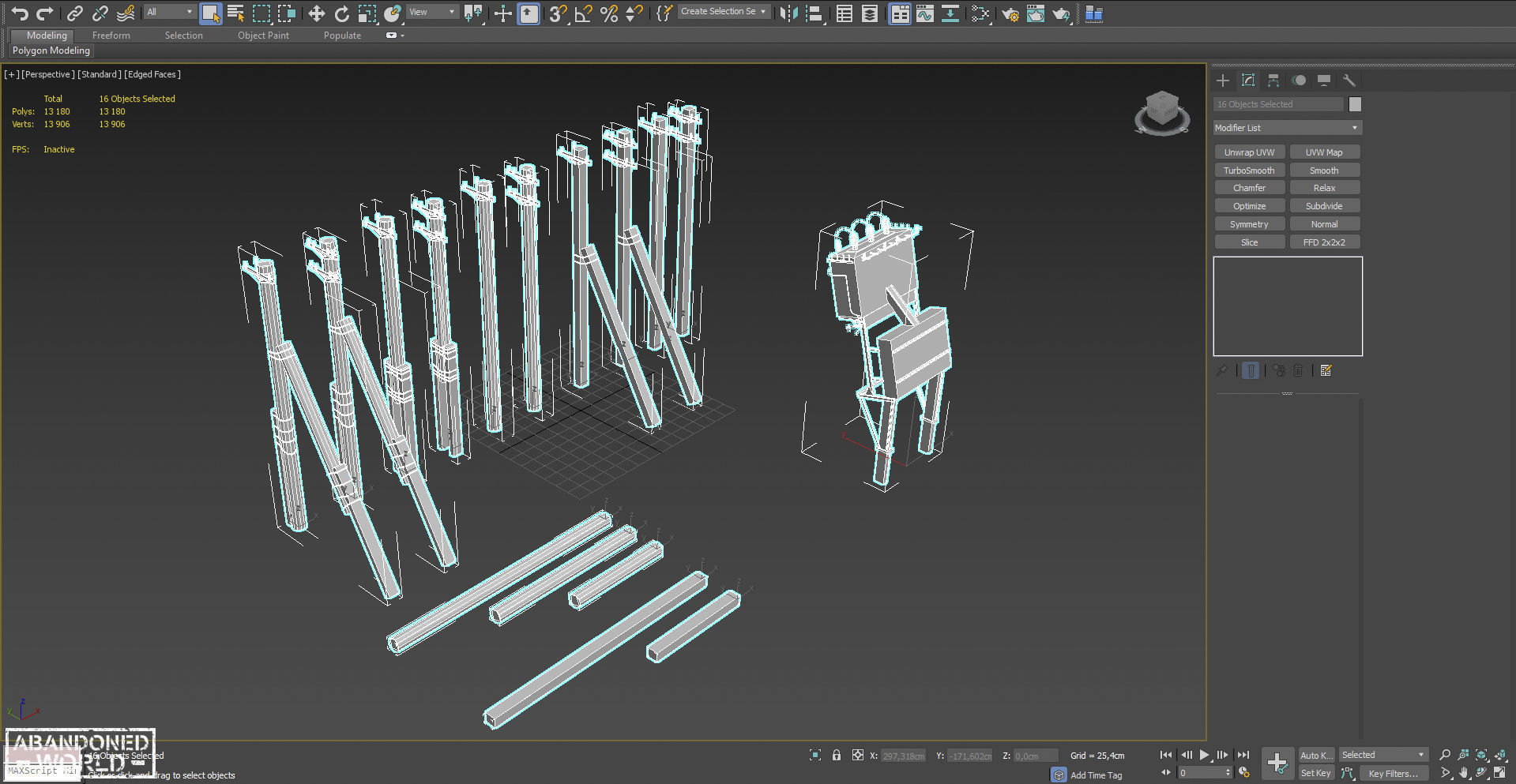Pick the Rectangular Selection Region tool

(261, 13)
